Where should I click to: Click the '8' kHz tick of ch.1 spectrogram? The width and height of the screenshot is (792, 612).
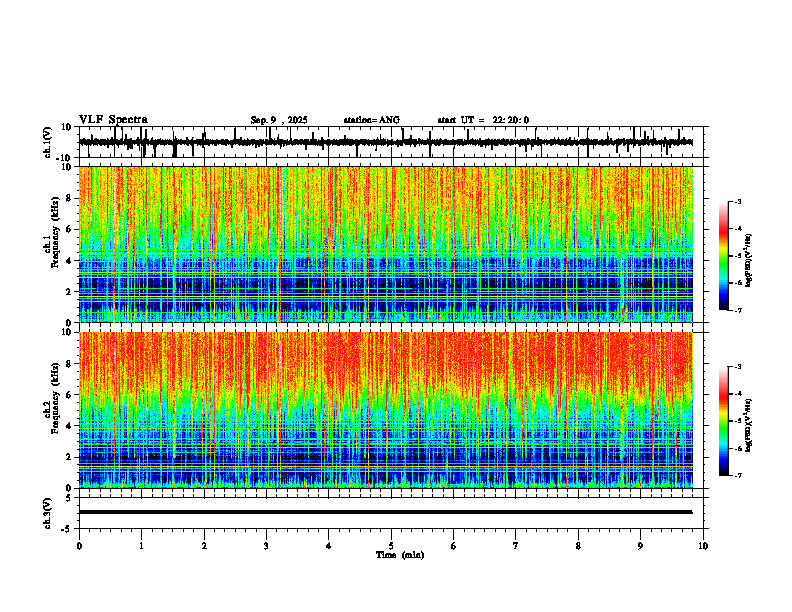point(70,198)
